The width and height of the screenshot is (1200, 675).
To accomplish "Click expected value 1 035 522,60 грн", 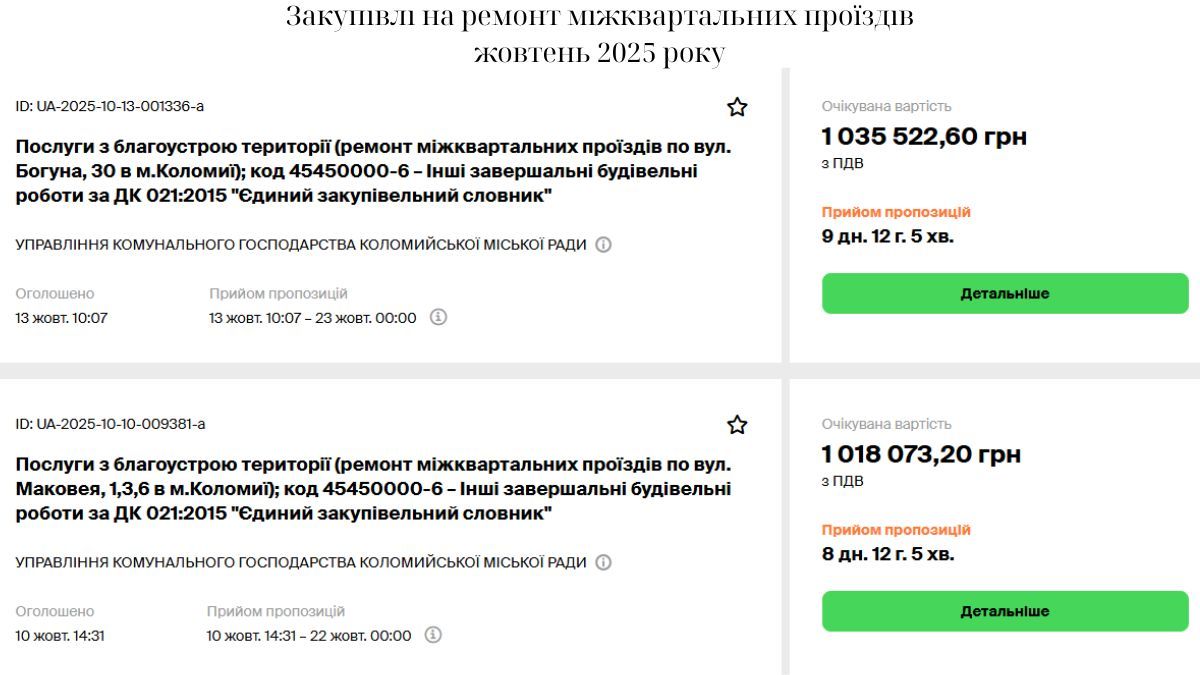I will tap(924, 136).
